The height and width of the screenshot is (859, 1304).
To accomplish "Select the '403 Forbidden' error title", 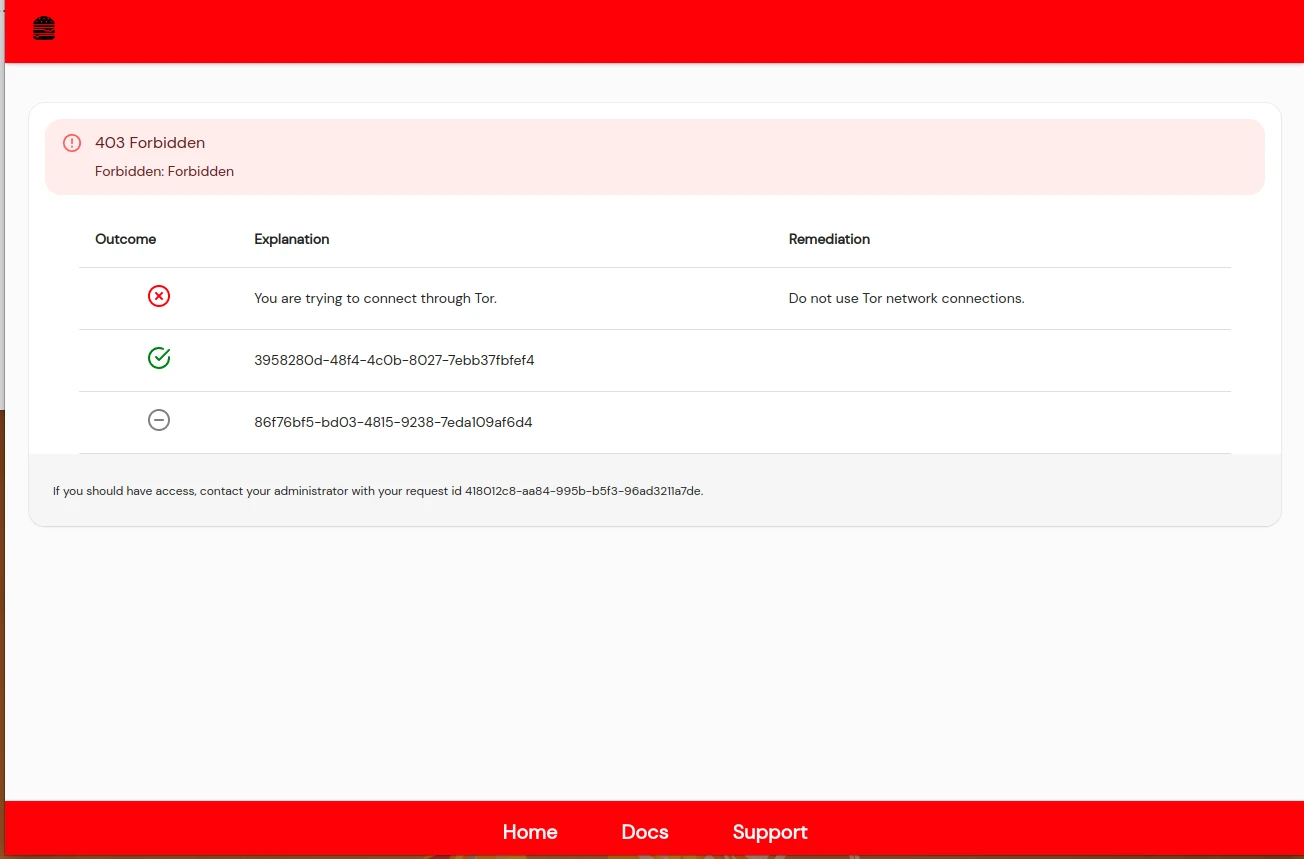I will pos(150,143).
